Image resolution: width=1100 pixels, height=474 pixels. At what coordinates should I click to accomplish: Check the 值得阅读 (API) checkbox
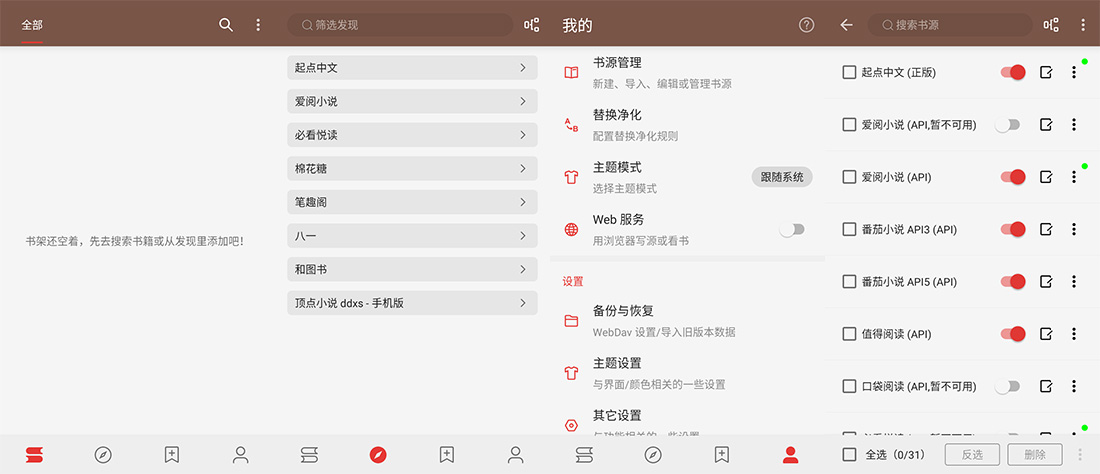(849, 334)
